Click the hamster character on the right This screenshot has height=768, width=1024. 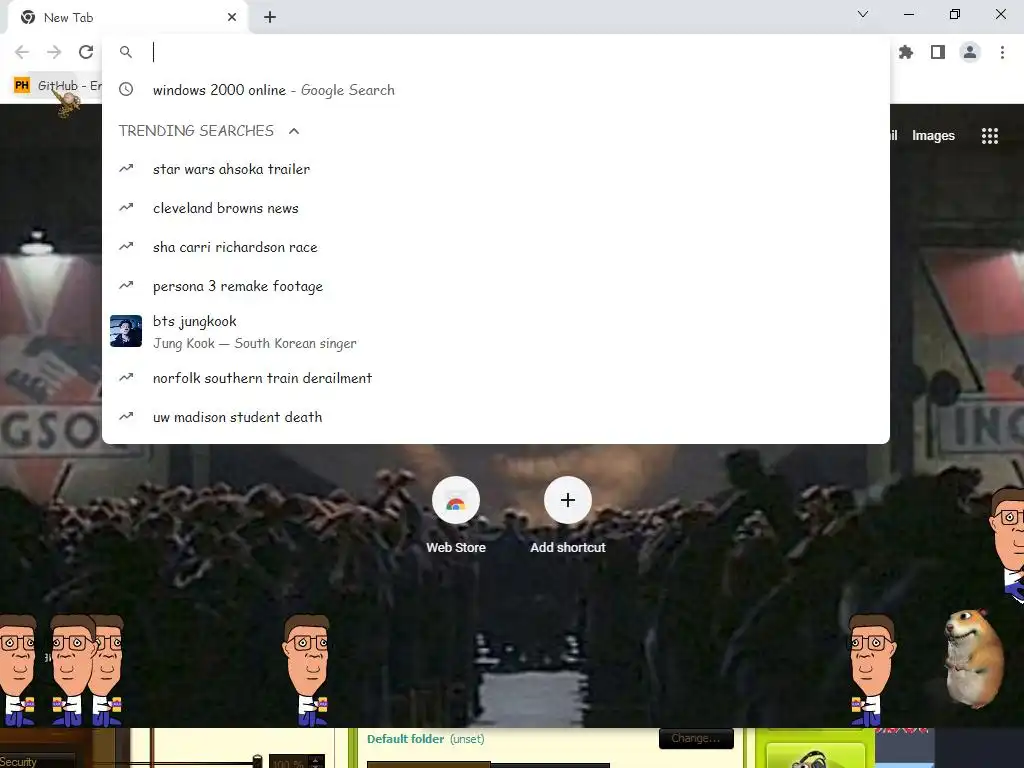click(973, 658)
